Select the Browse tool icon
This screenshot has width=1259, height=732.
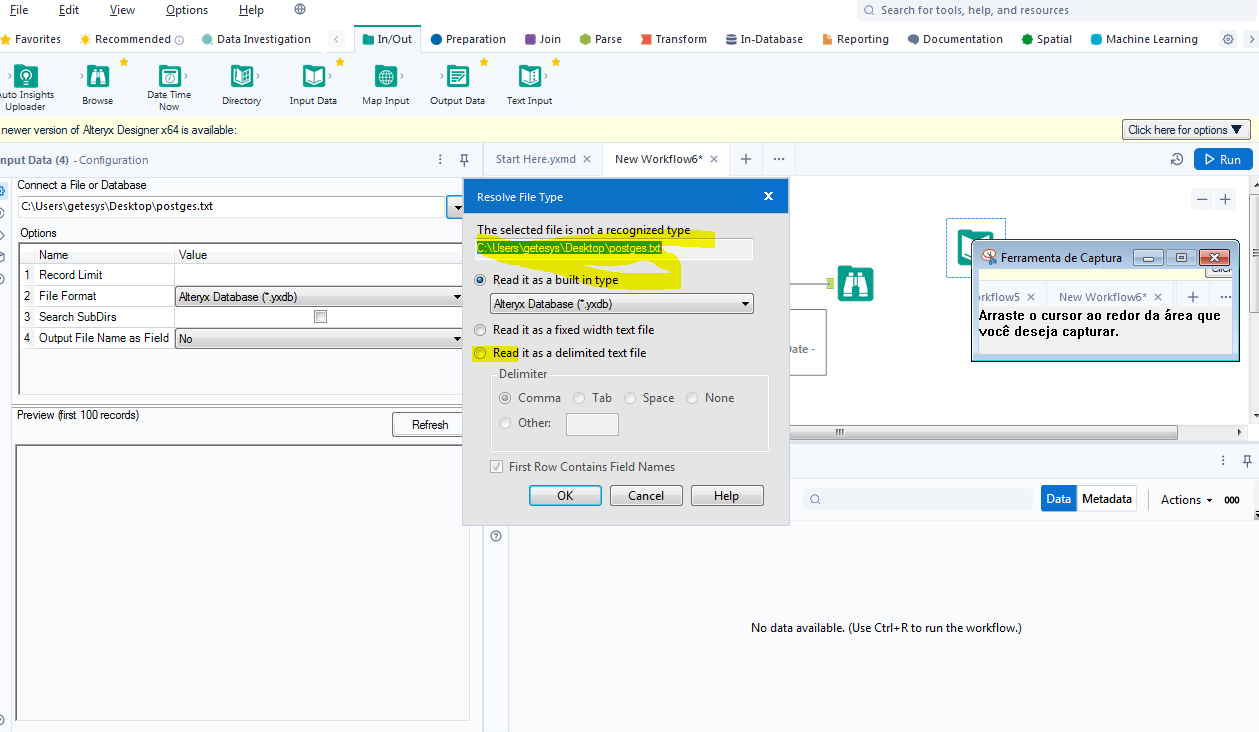tap(96, 75)
